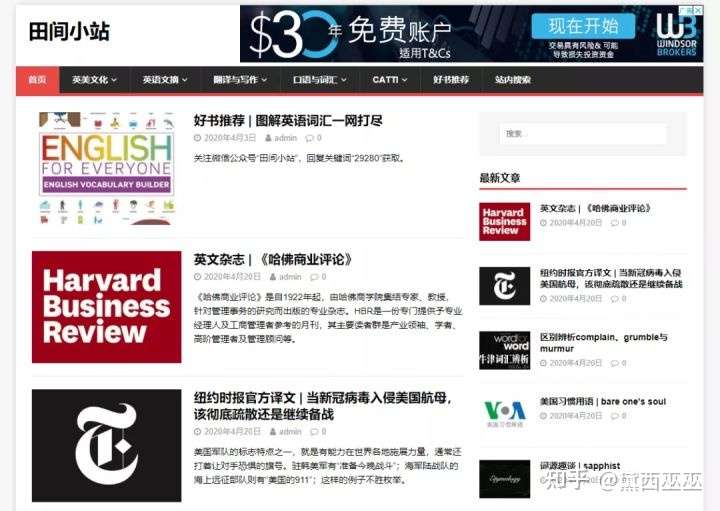Screen dimensions: 720x511
Task: Go to 好书推荐 menu item
Action: click(x=451, y=80)
